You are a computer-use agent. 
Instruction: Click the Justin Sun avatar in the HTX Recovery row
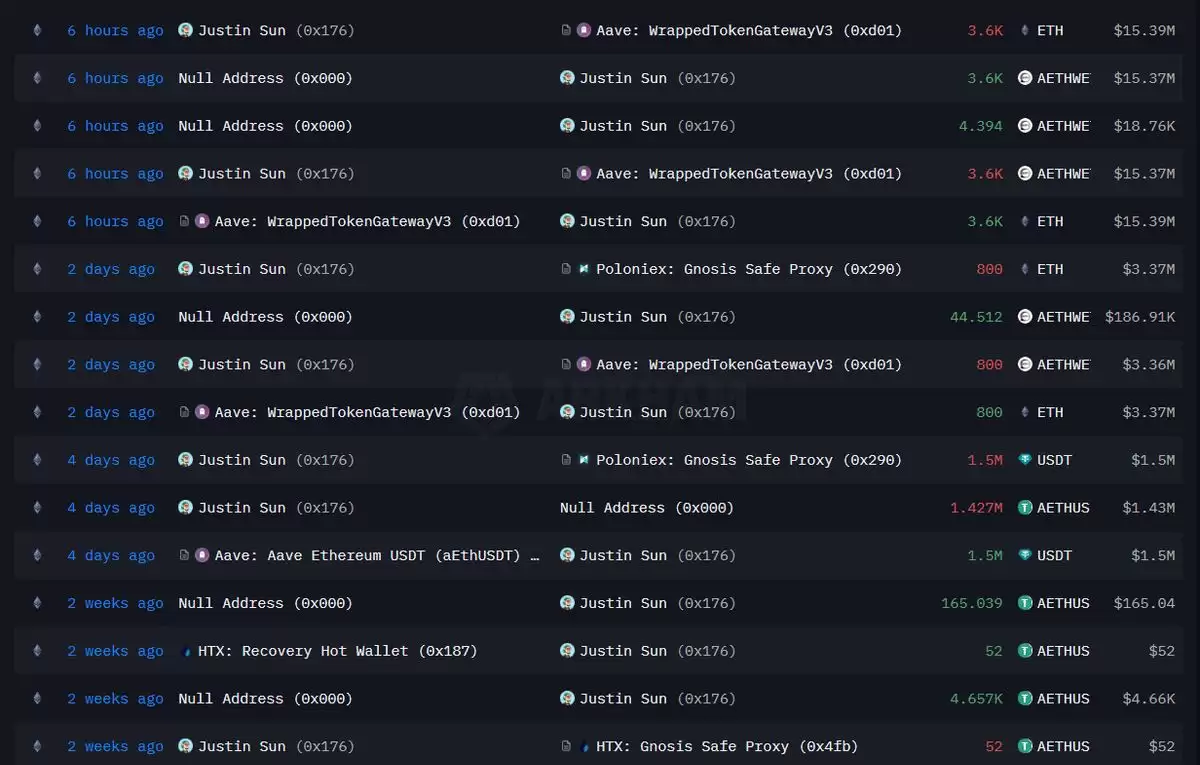click(567, 651)
